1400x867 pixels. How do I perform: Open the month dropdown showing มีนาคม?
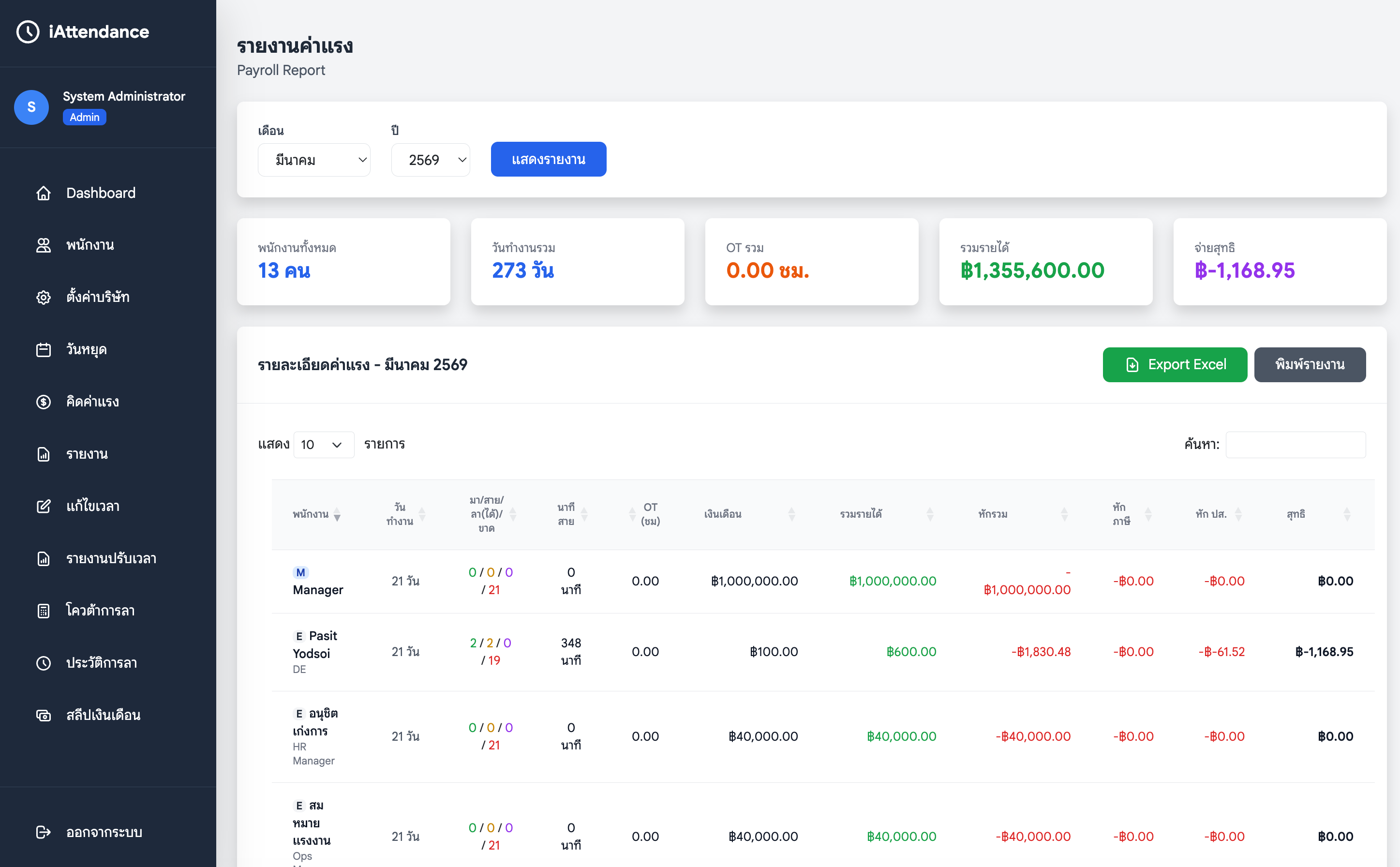point(313,160)
